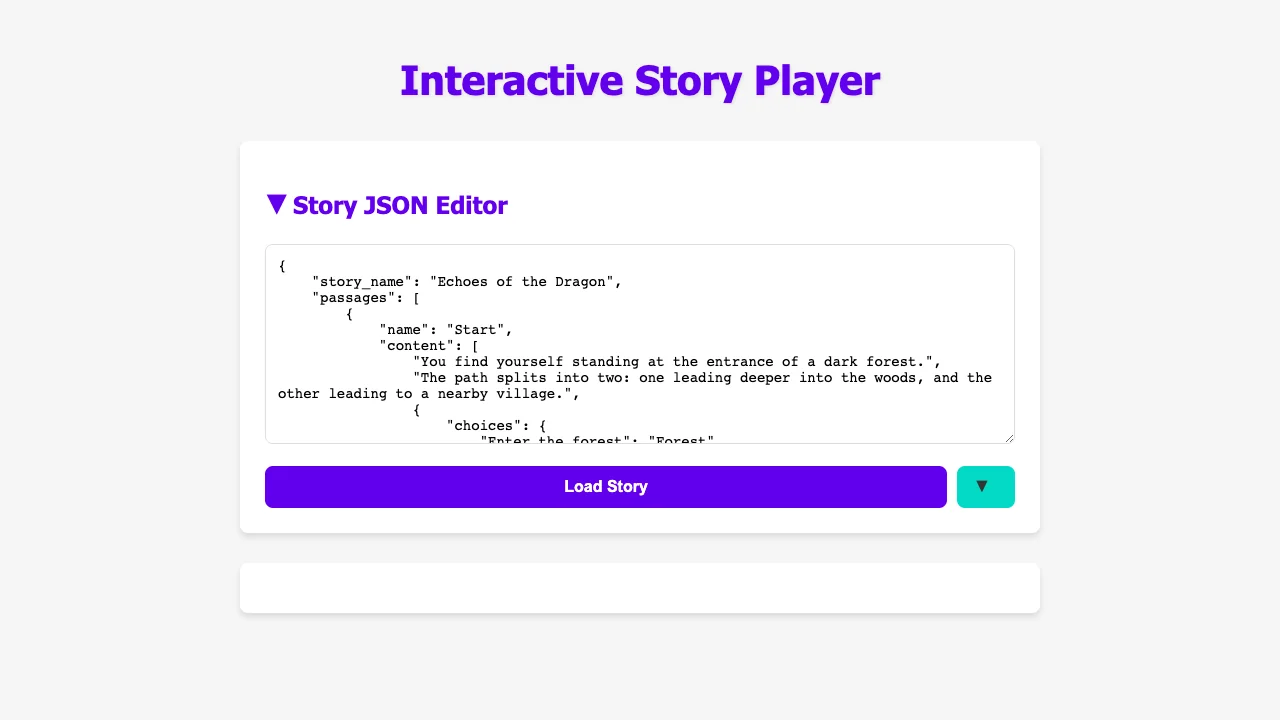Click the dark forest entrance sentence

click(678, 362)
